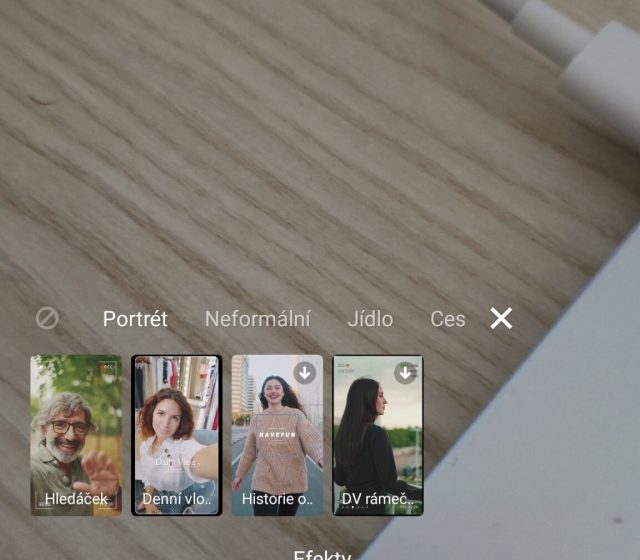Open the Neformální effects tab

(257, 319)
